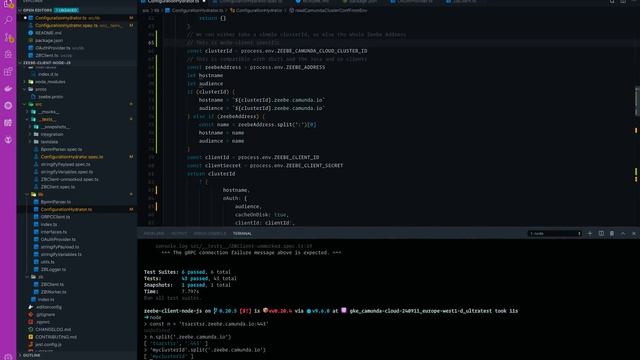
Task: Switch to the PROBLEMS panel tab
Action: click(x=154, y=233)
